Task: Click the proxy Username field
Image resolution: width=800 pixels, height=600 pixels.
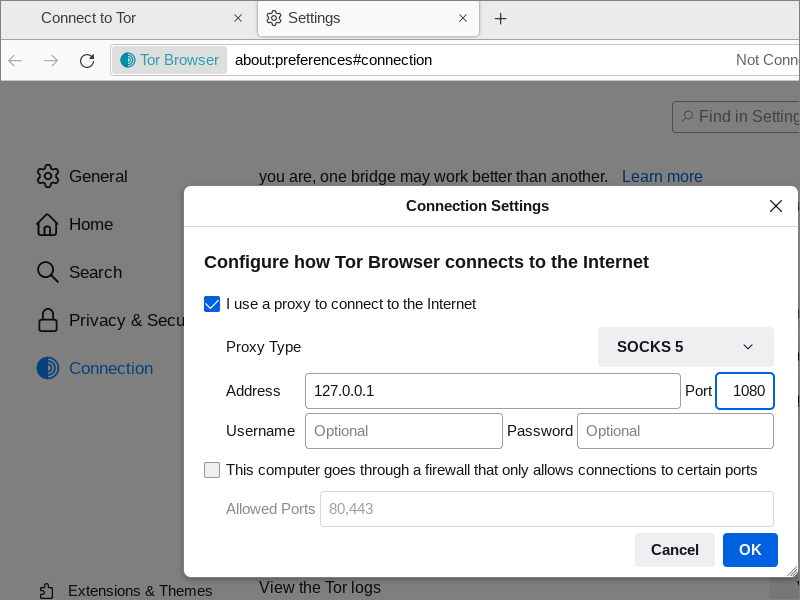Action: pos(404,431)
